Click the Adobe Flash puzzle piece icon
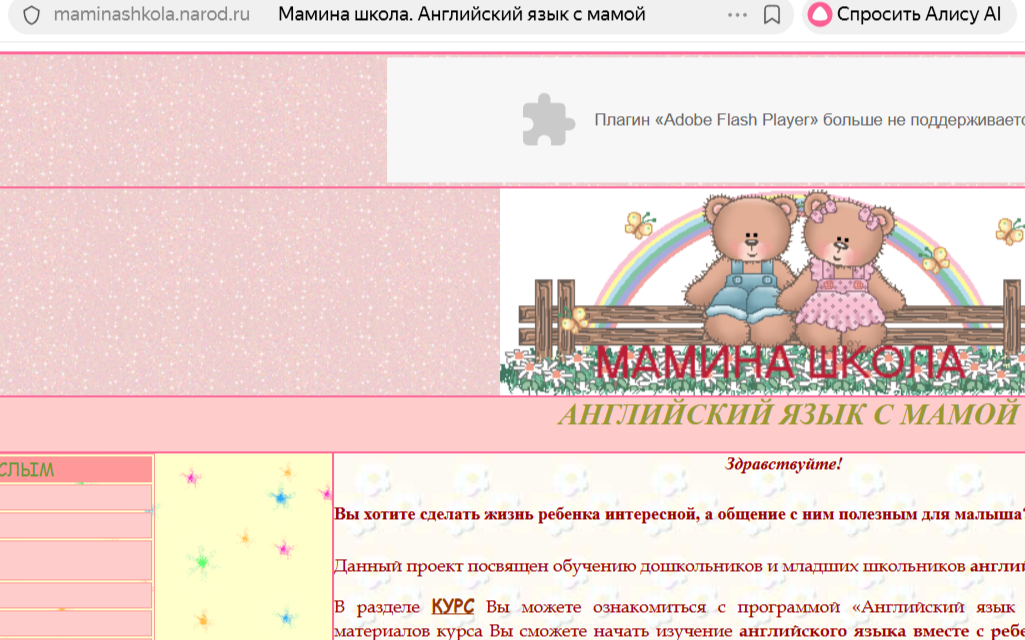Viewport: 1025px width, 640px height. point(546,118)
